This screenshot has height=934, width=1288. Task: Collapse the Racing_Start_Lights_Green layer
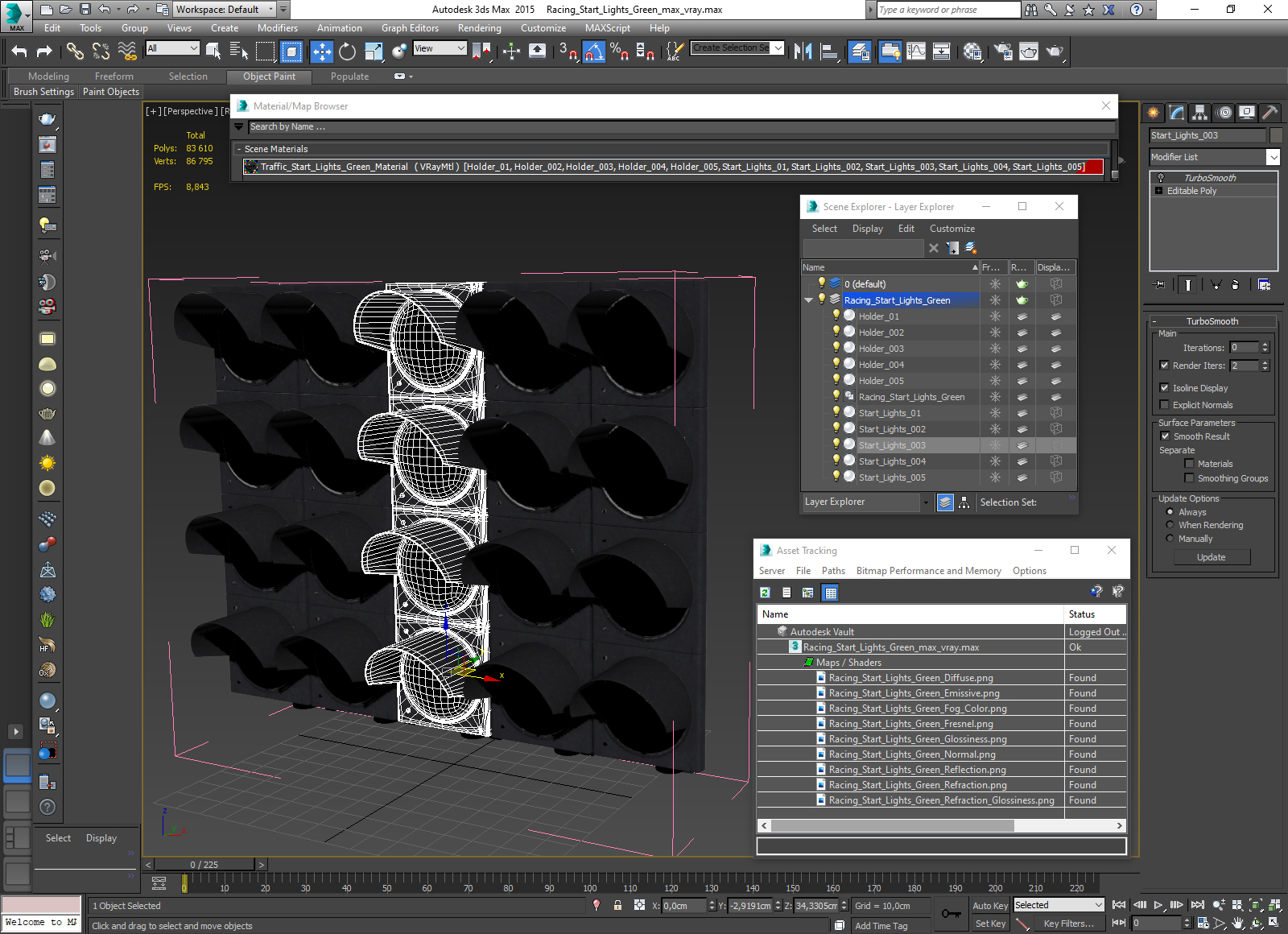pyautogui.click(x=809, y=300)
